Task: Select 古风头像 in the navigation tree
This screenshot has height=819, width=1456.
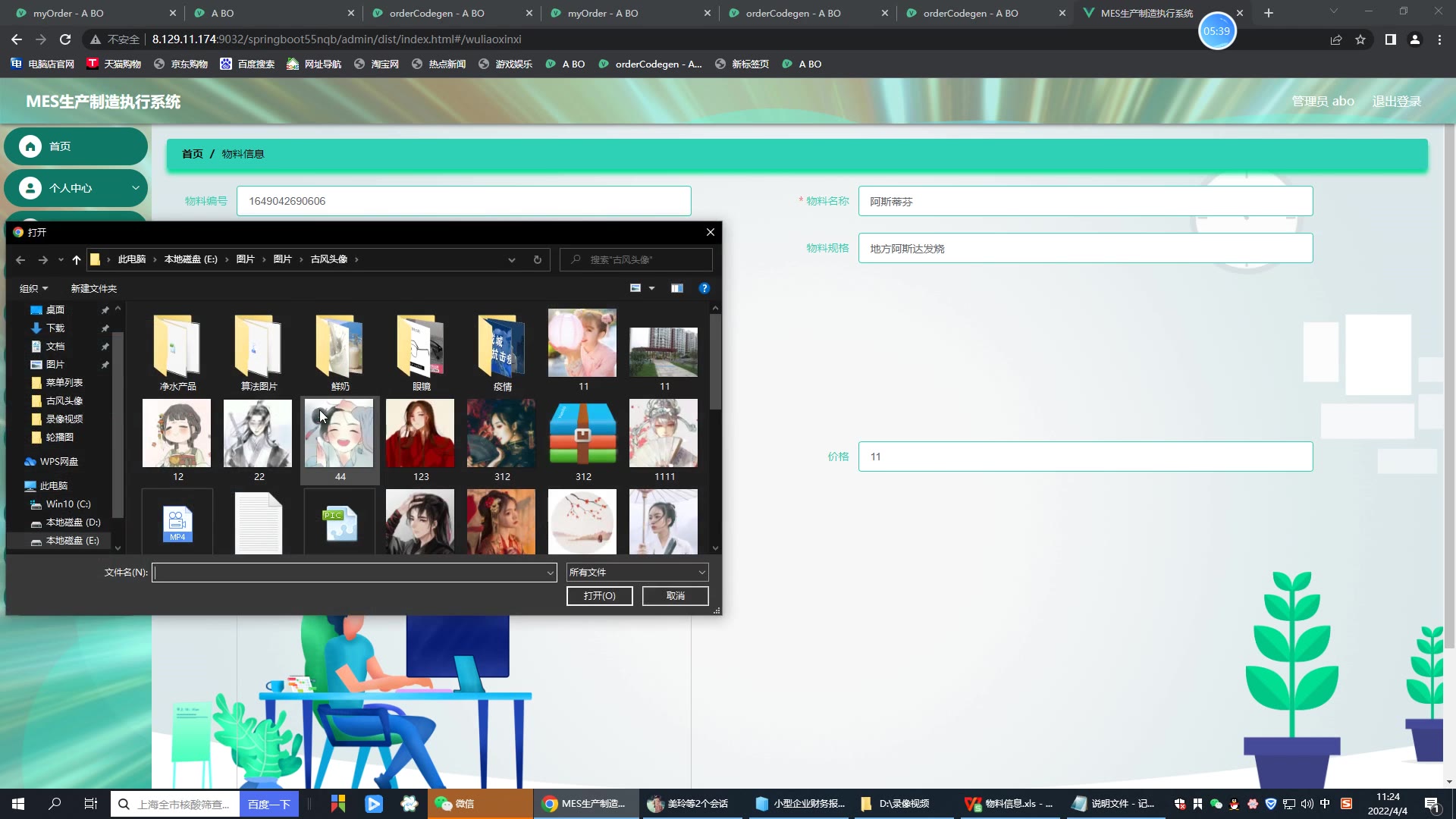Action: click(64, 400)
